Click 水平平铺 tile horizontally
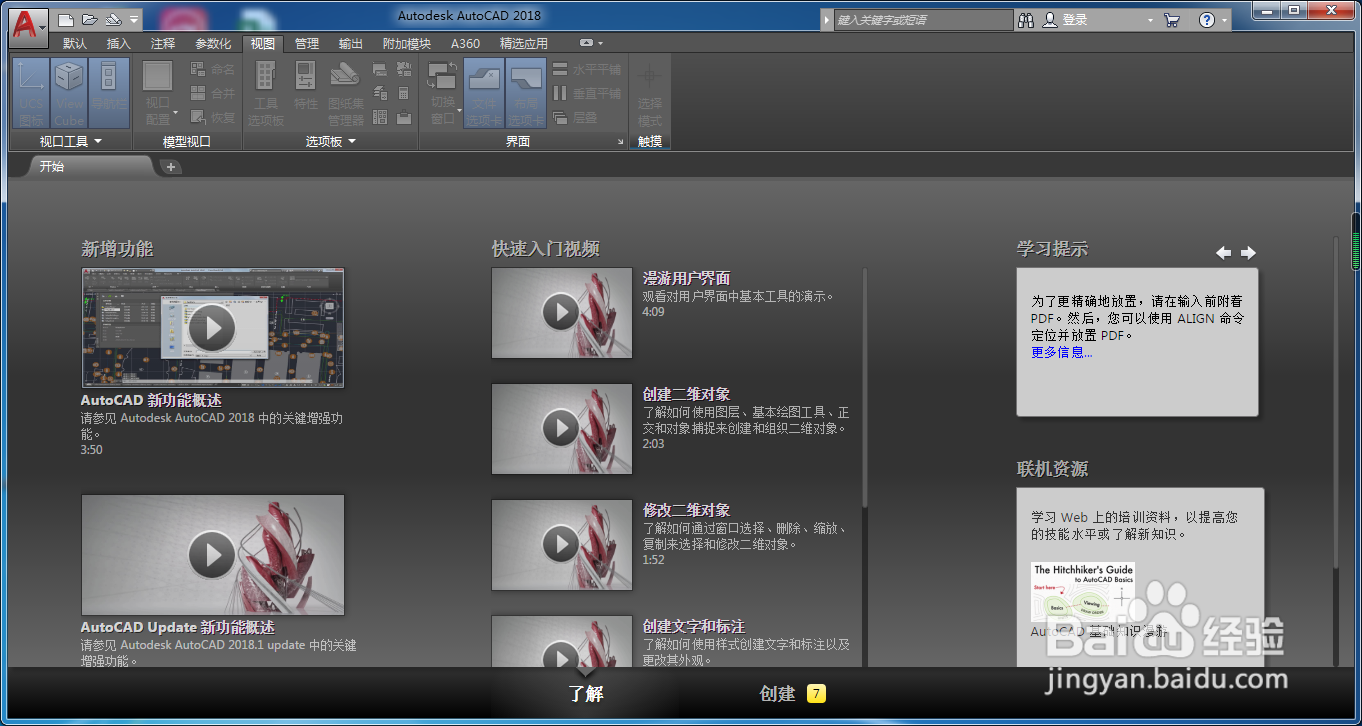The image size is (1362, 726). tap(587, 69)
